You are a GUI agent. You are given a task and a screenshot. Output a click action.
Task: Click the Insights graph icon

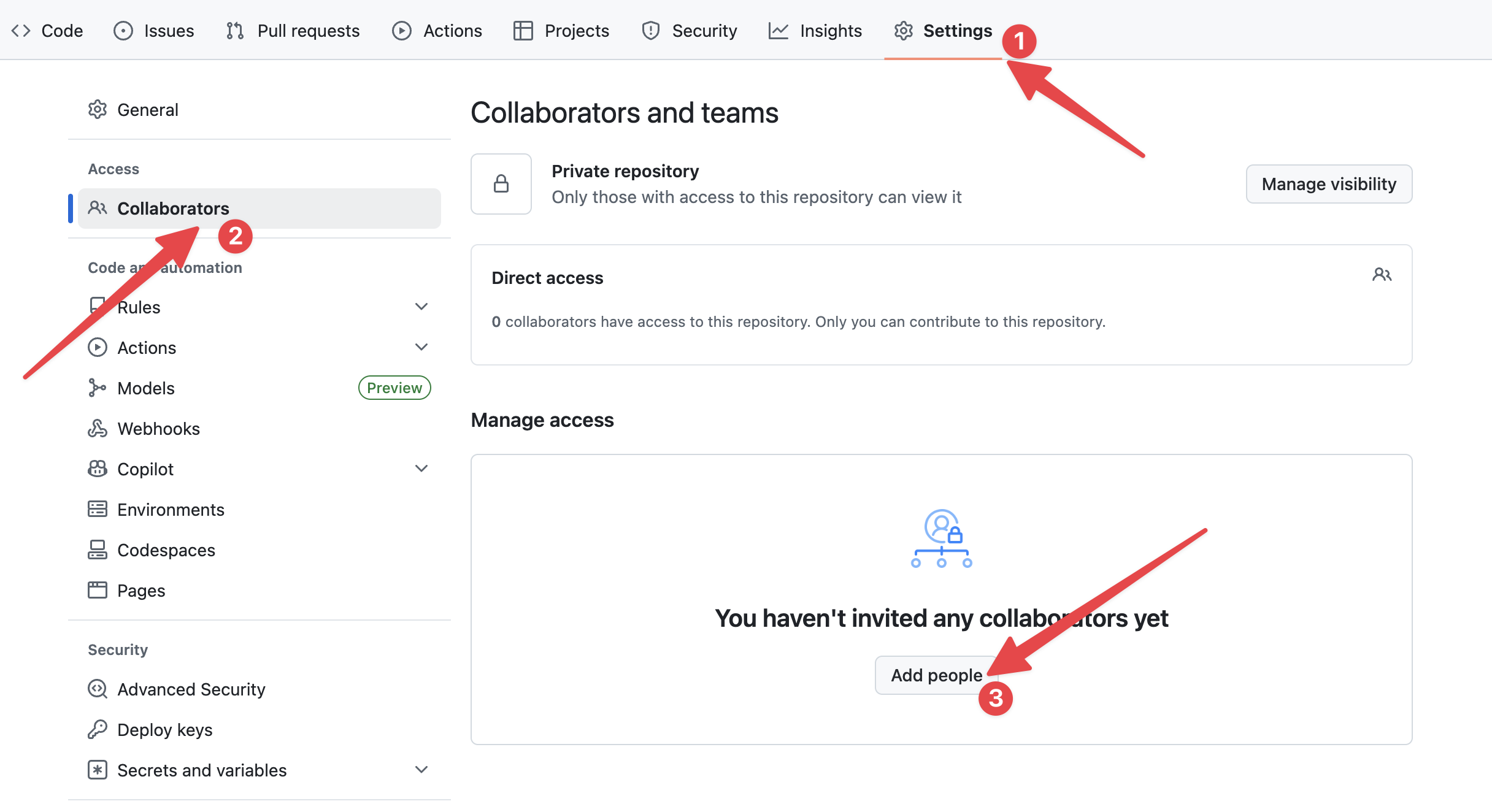[778, 30]
